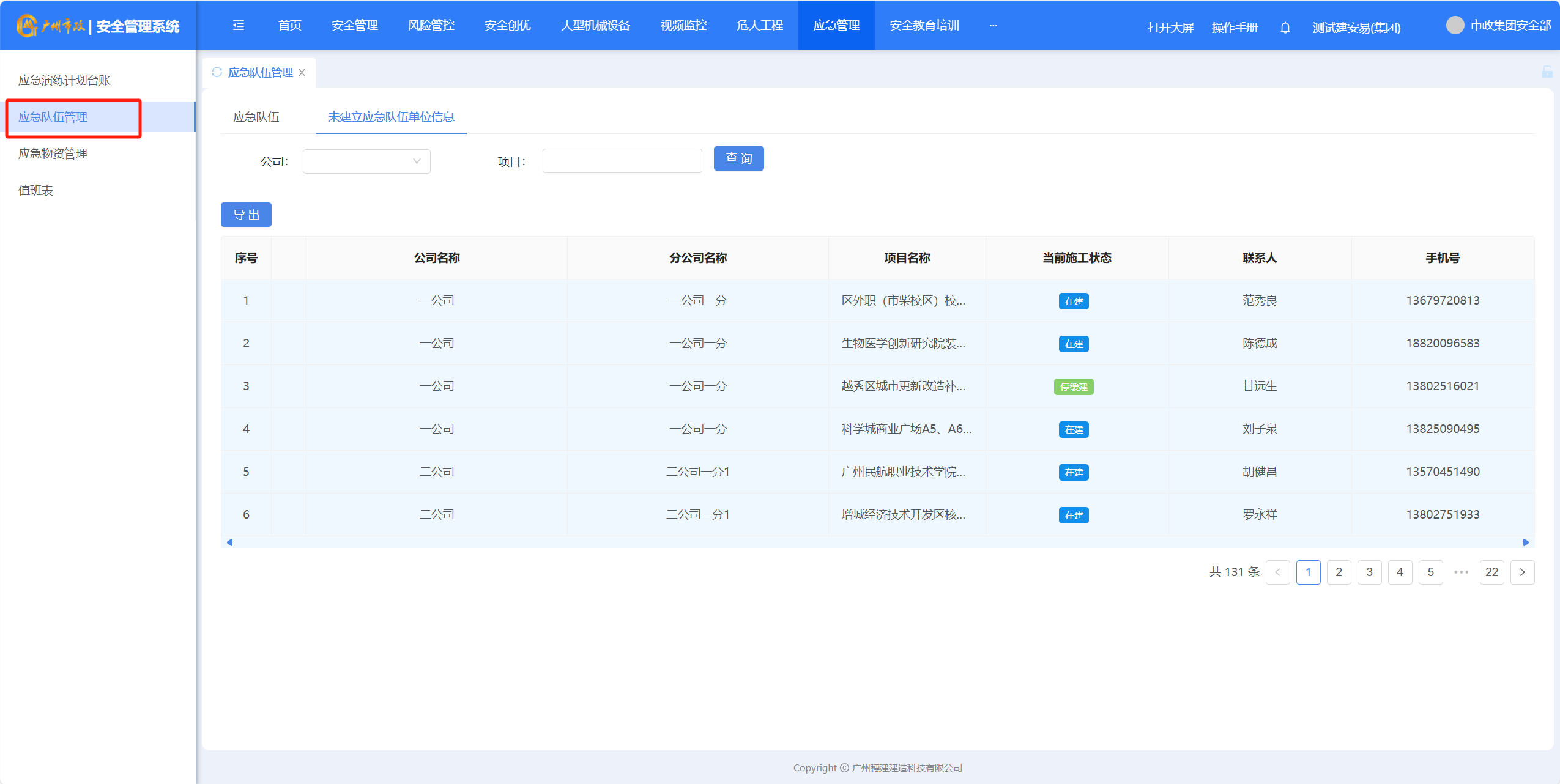Select 应急物资管理 in the sidebar
The width and height of the screenshot is (1560, 784).
[53, 153]
